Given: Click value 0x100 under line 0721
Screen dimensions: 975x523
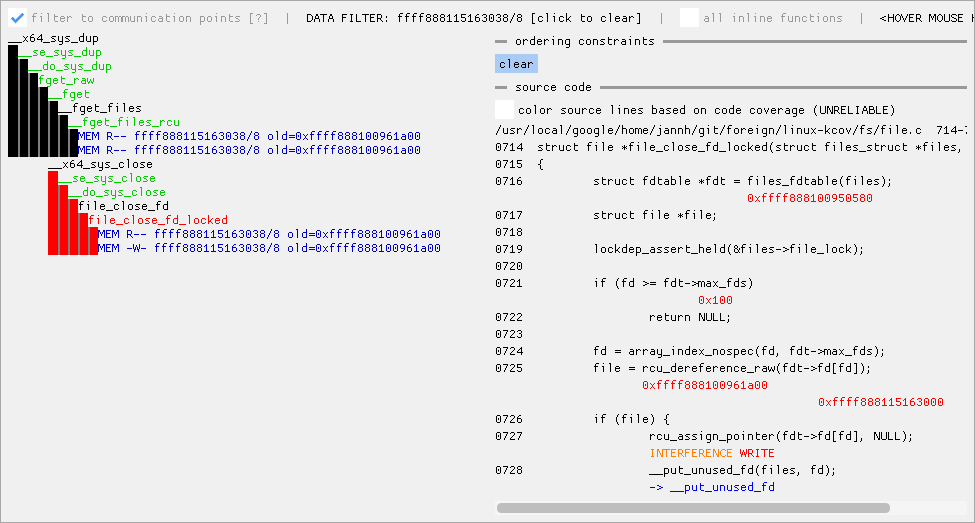Looking at the screenshot, I should tap(715, 300).
